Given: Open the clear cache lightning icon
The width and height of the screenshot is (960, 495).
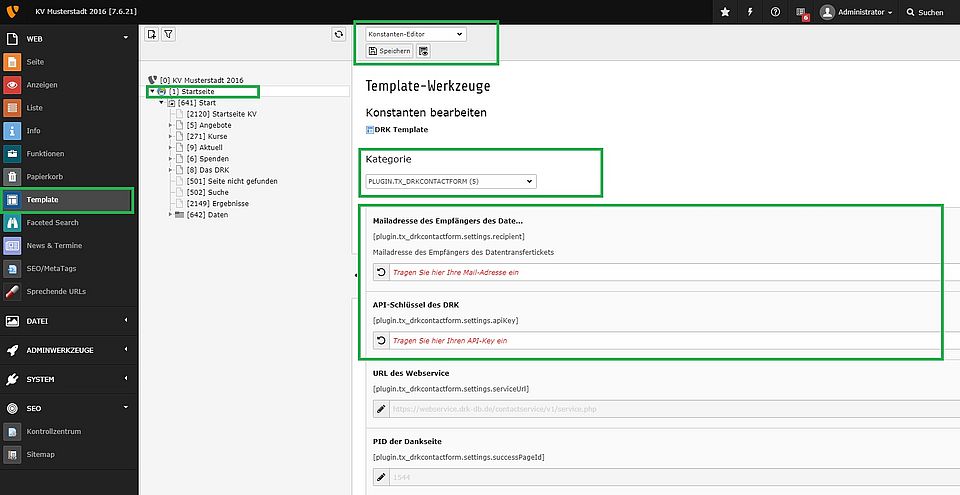Looking at the screenshot, I should [x=750, y=12].
